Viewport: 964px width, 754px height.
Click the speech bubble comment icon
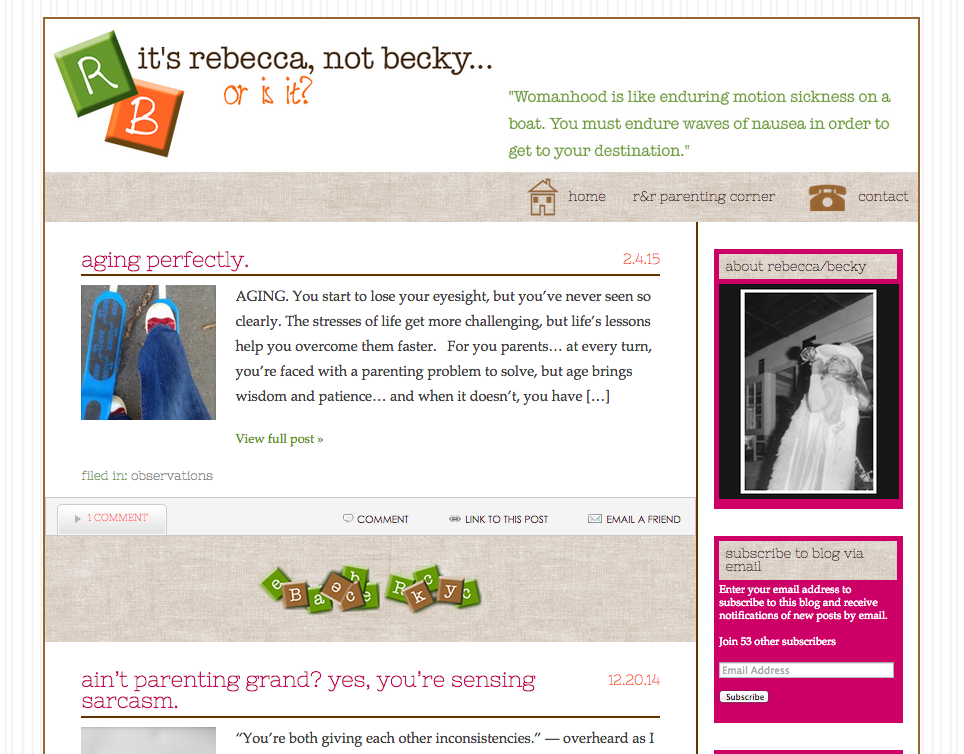(x=348, y=518)
